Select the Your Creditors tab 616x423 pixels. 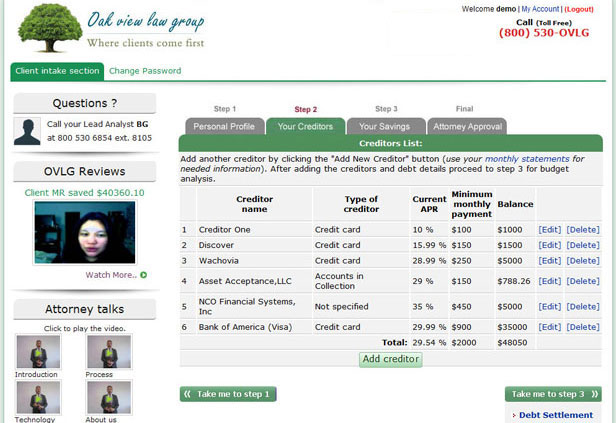[305, 126]
